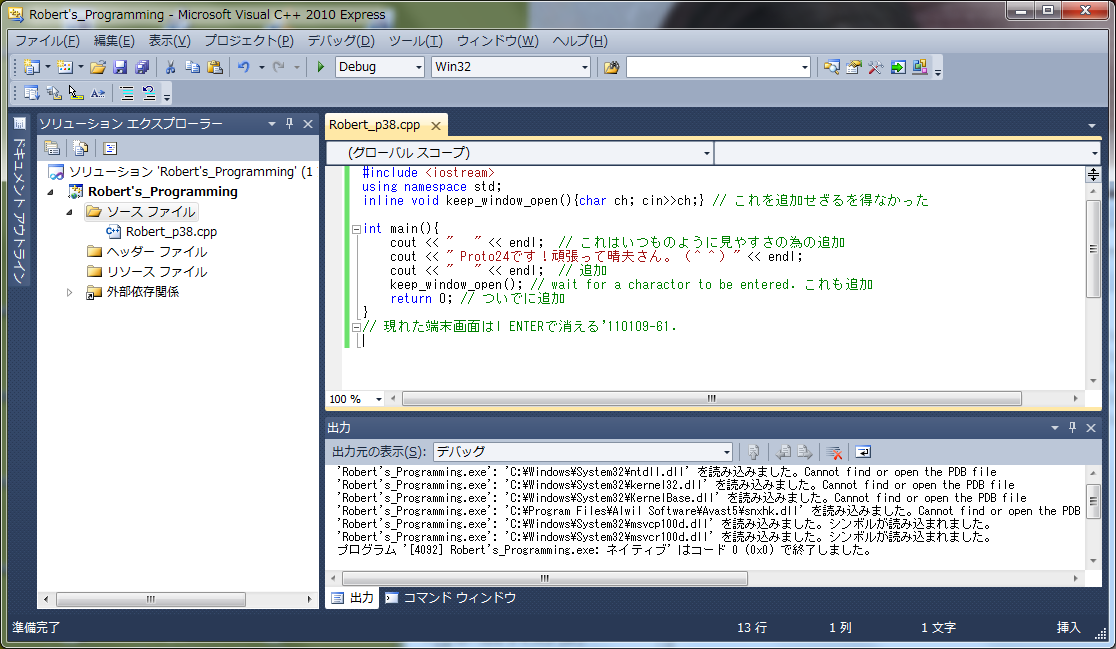Click the Paste clipboard icon
Image resolution: width=1116 pixels, height=649 pixels.
(x=214, y=67)
